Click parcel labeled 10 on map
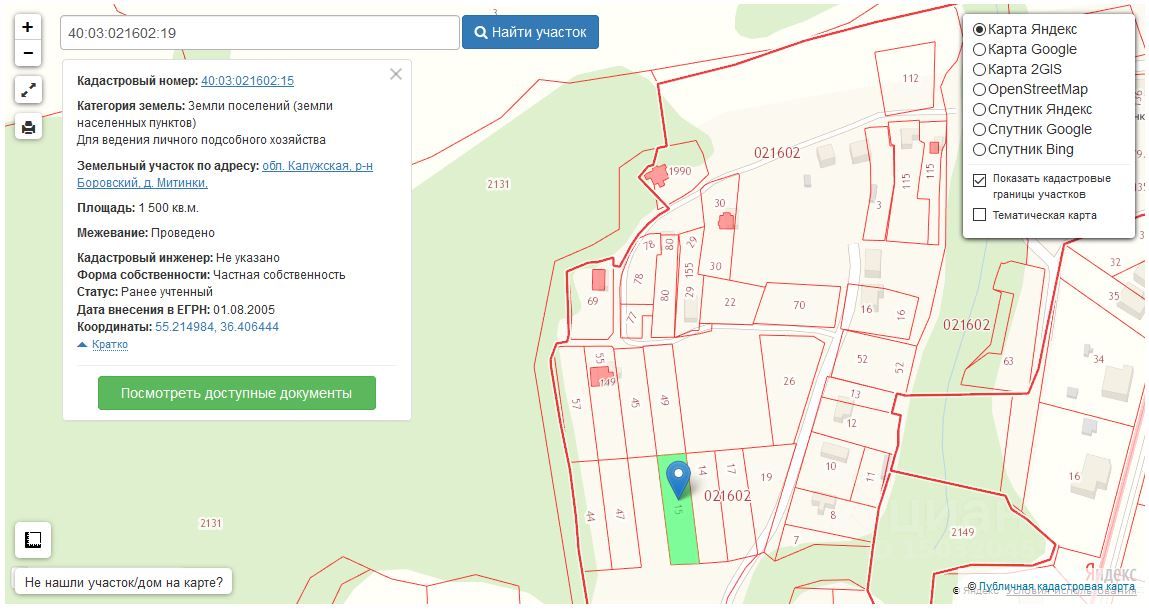Screen dimensions: 1149x610 (x=830, y=466)
